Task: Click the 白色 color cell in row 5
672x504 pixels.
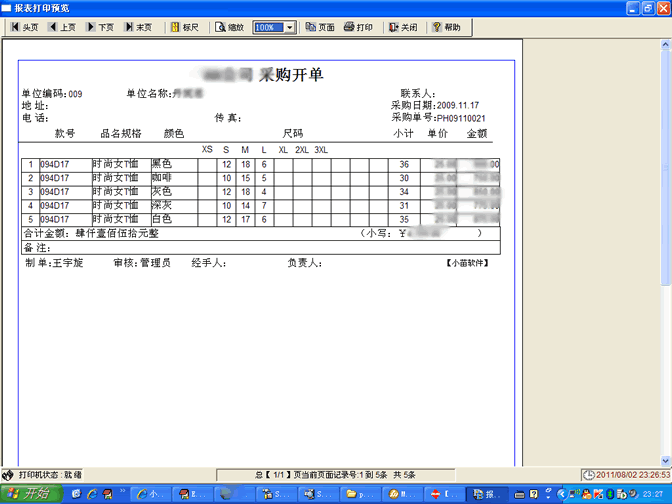Action: click(x=162, y=219)
